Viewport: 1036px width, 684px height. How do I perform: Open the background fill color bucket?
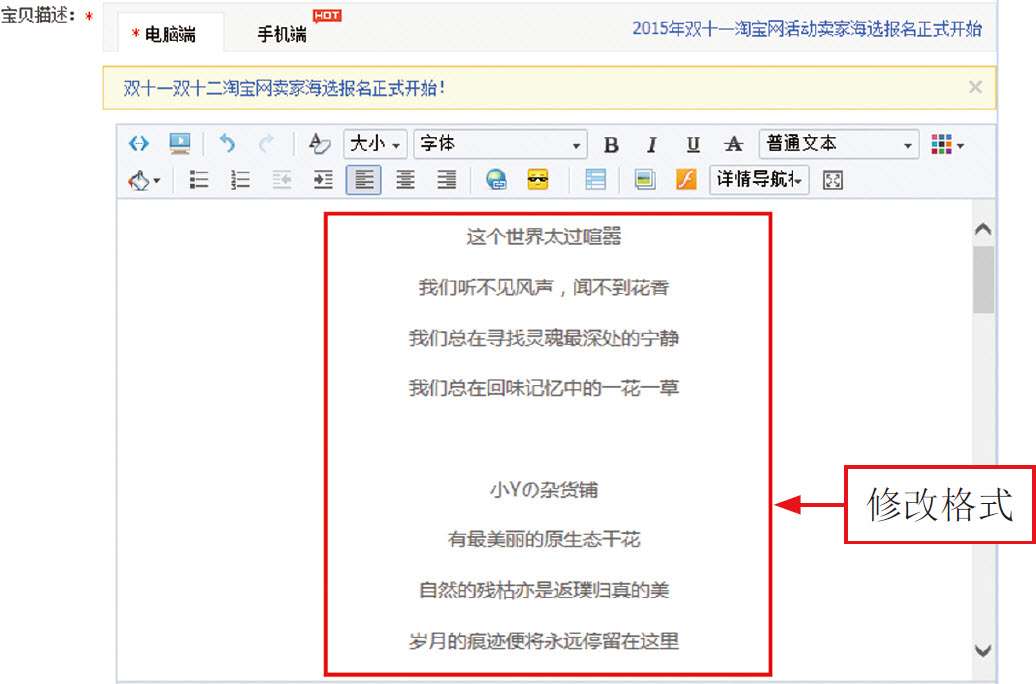[x=143, y=180]
